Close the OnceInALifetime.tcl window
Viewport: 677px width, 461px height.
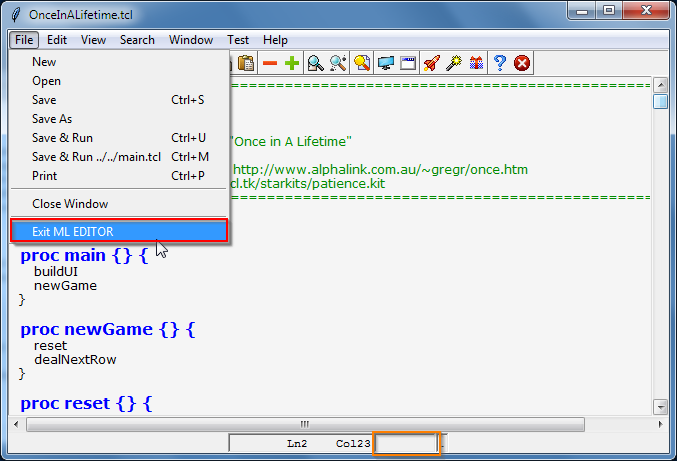coord(646,11)
